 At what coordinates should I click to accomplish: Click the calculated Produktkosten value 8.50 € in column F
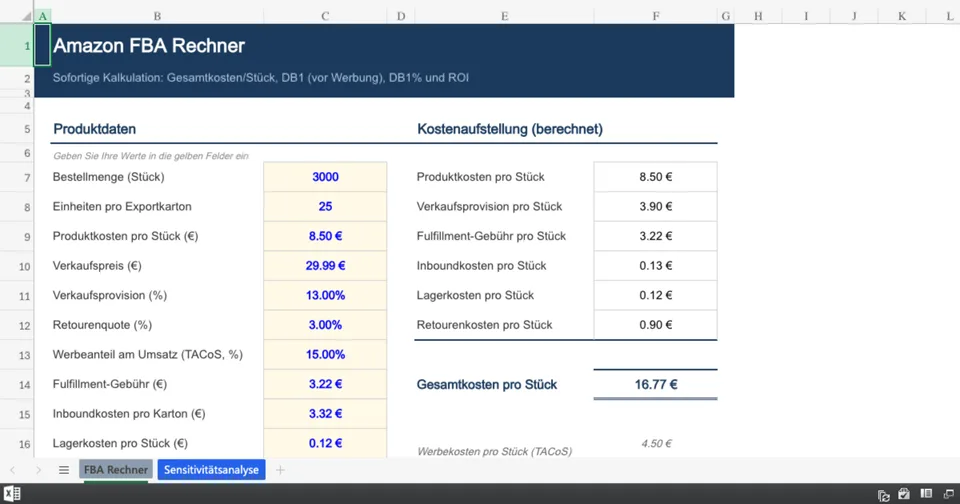point(656,177)
